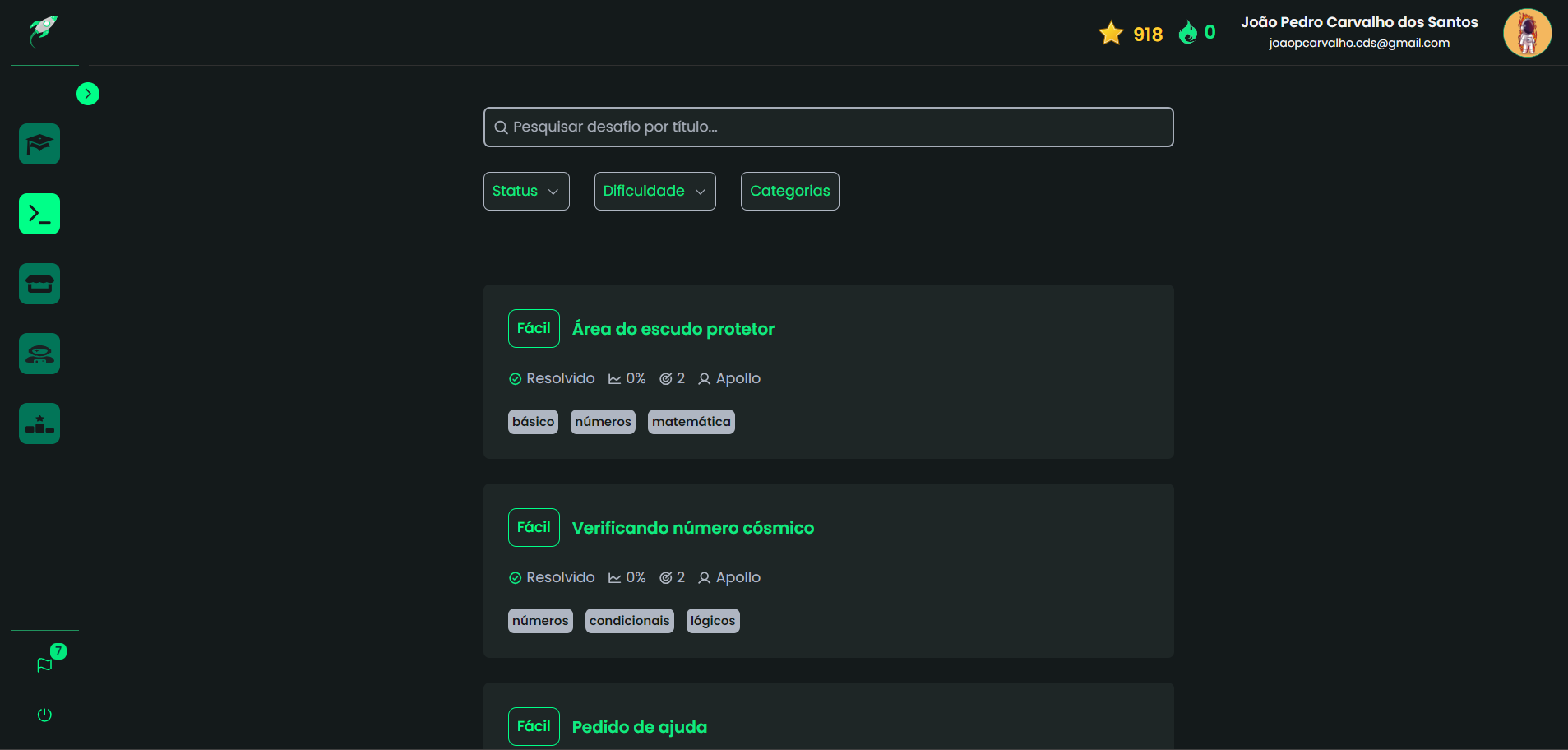Click Resolvido check icon on Área do escudo protetor
This screenshot has height=750, width=1568.
(515, 379)
